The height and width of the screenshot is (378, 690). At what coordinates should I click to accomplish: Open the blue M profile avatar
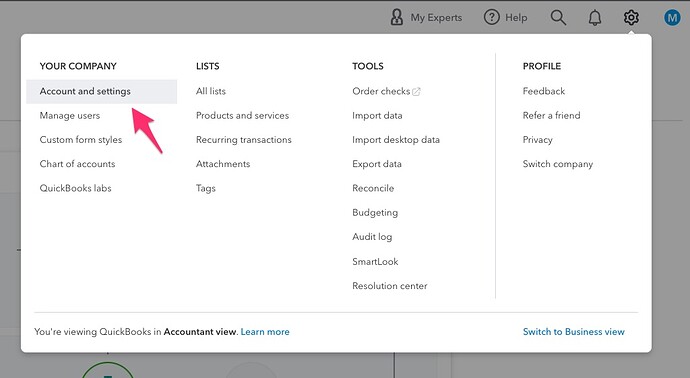(672, 18)
